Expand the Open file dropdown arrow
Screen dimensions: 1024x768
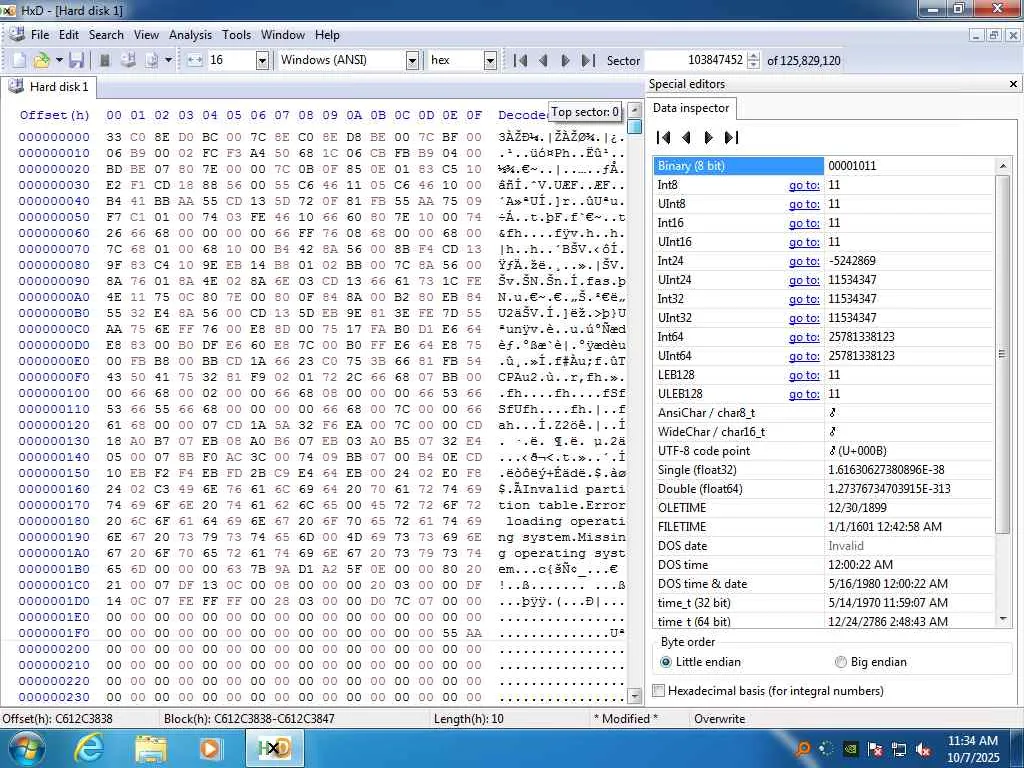pyautogui.click(x=59, y=60)
